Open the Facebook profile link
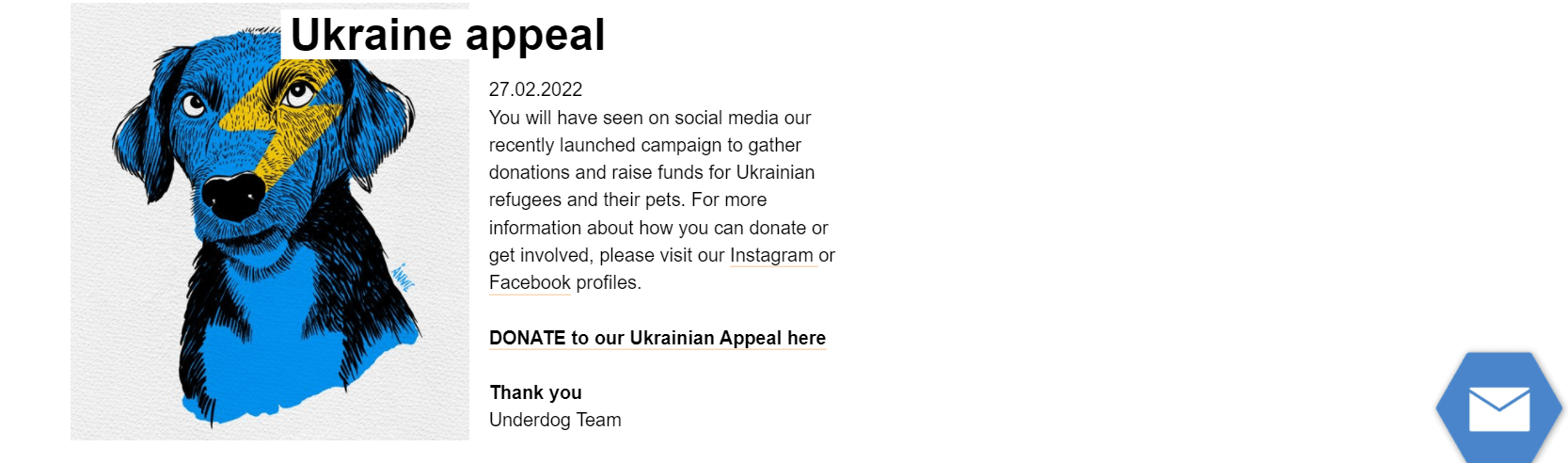Screen dimensions: 1568x463 tap(530, 282)
